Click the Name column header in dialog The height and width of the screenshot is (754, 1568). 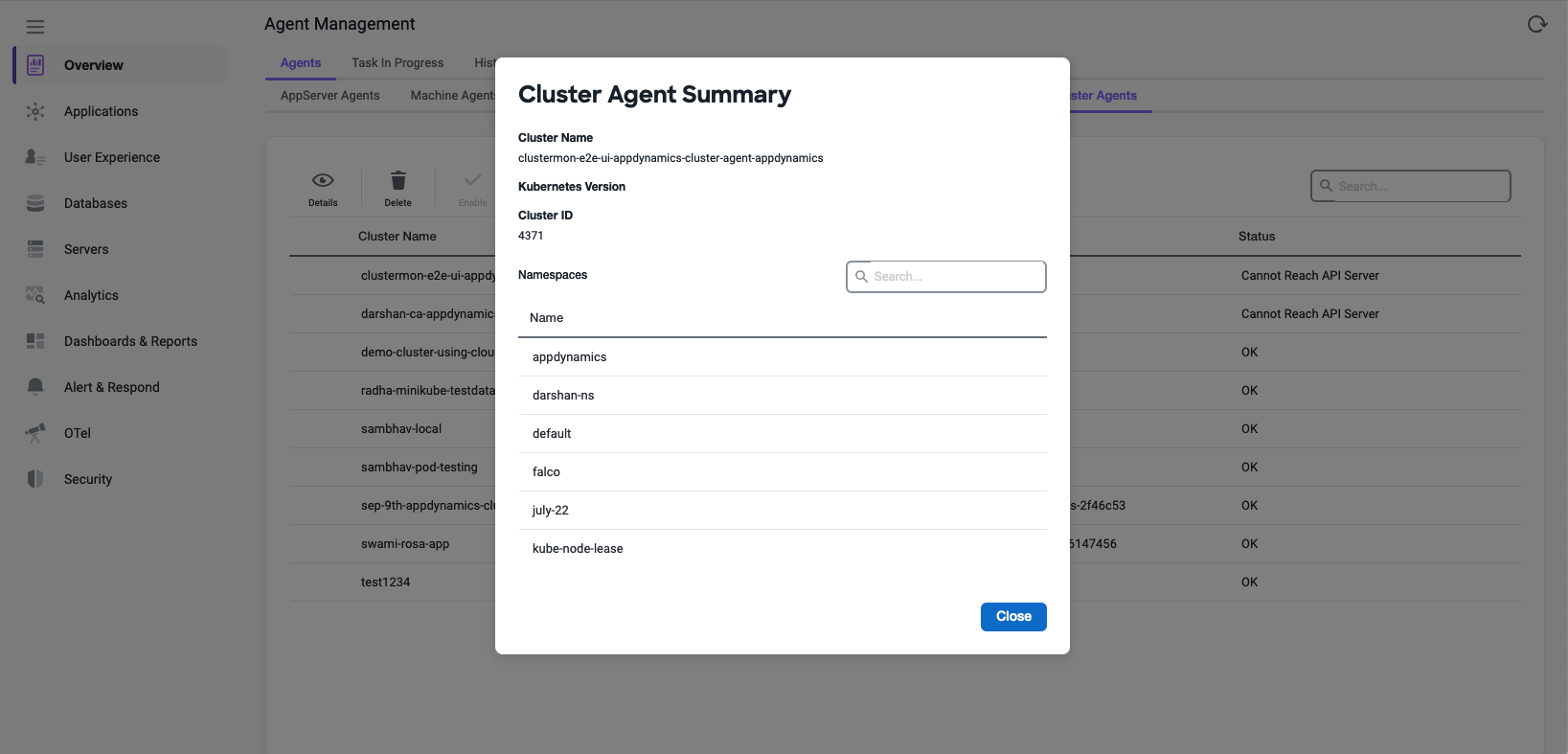coord(546,318)
